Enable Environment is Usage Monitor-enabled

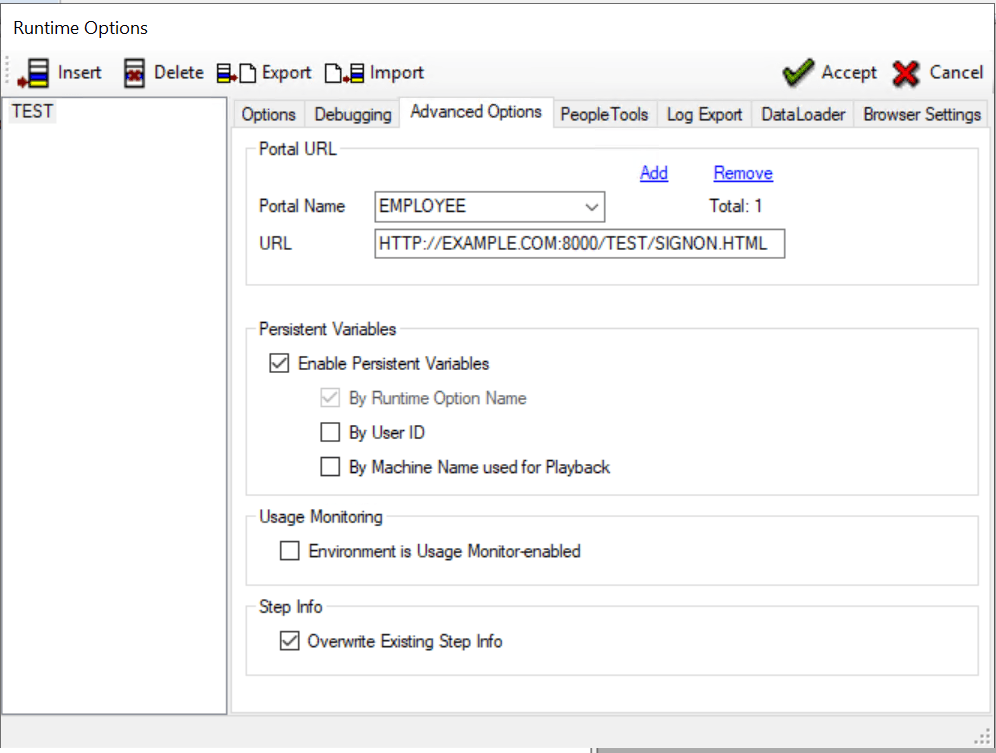pyautogui.click(x=289, y=550)
